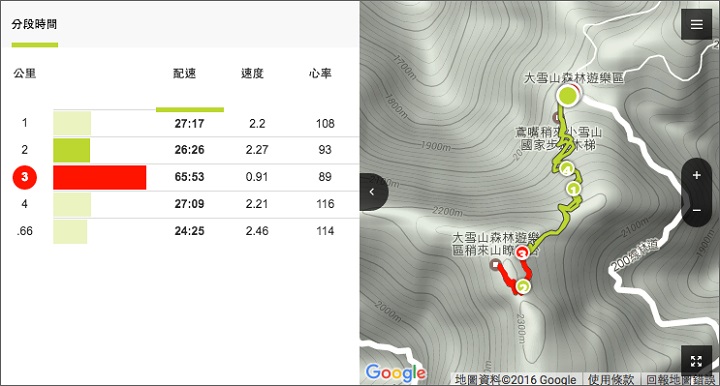Click the pale bar for kilometer 1
720x386 pixels.
point(72,123)
